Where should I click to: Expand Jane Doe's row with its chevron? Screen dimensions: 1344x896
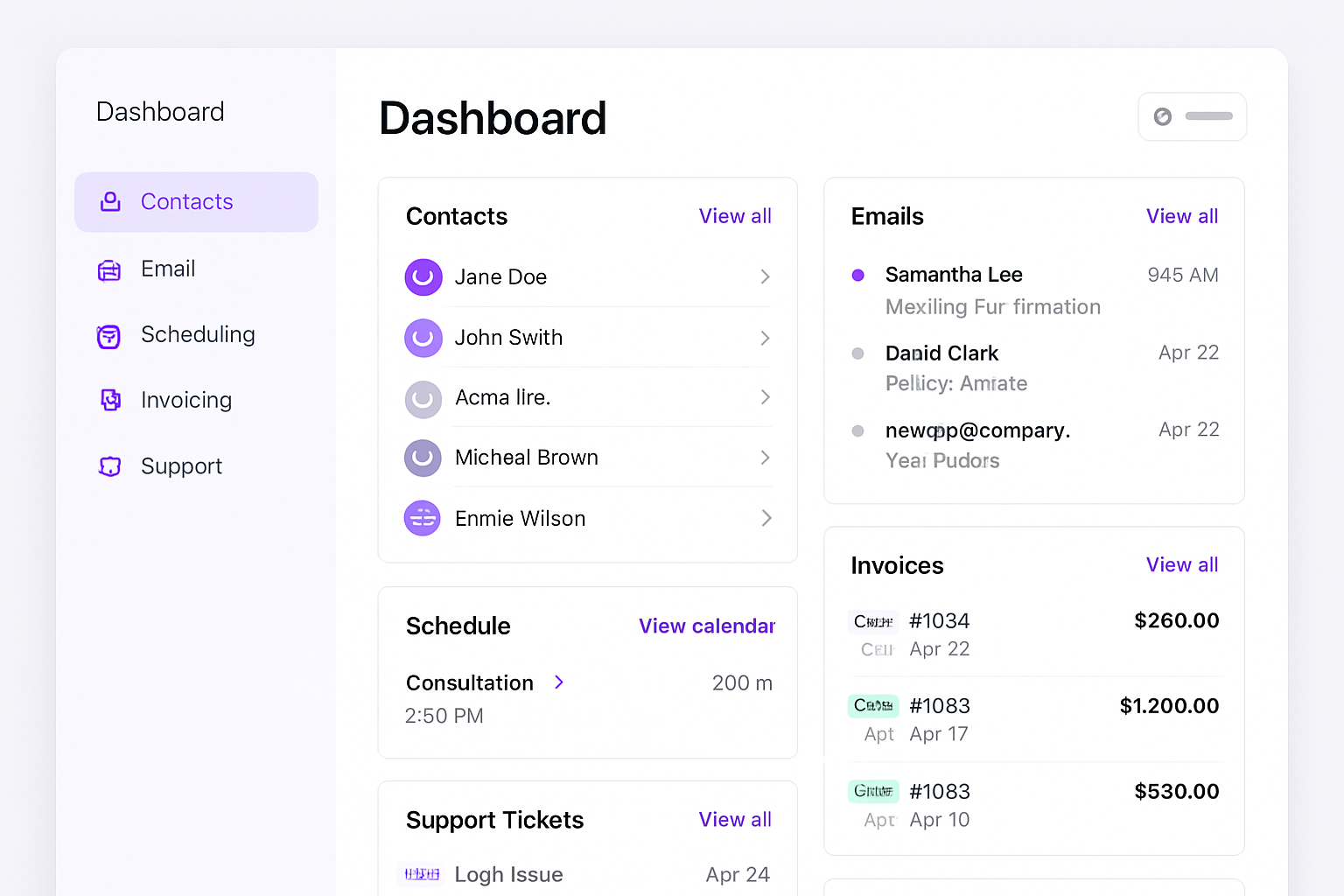765,277
